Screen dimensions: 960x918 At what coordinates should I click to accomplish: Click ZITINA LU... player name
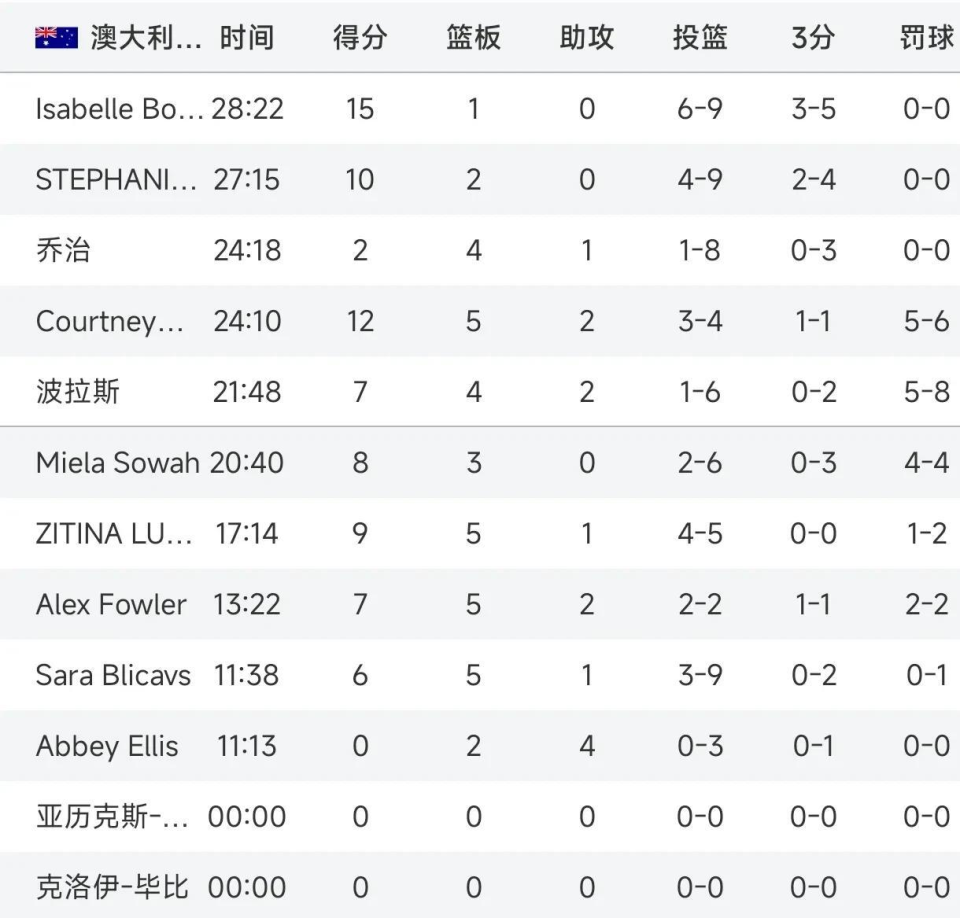pyautogui.click(x=114, y=534)
